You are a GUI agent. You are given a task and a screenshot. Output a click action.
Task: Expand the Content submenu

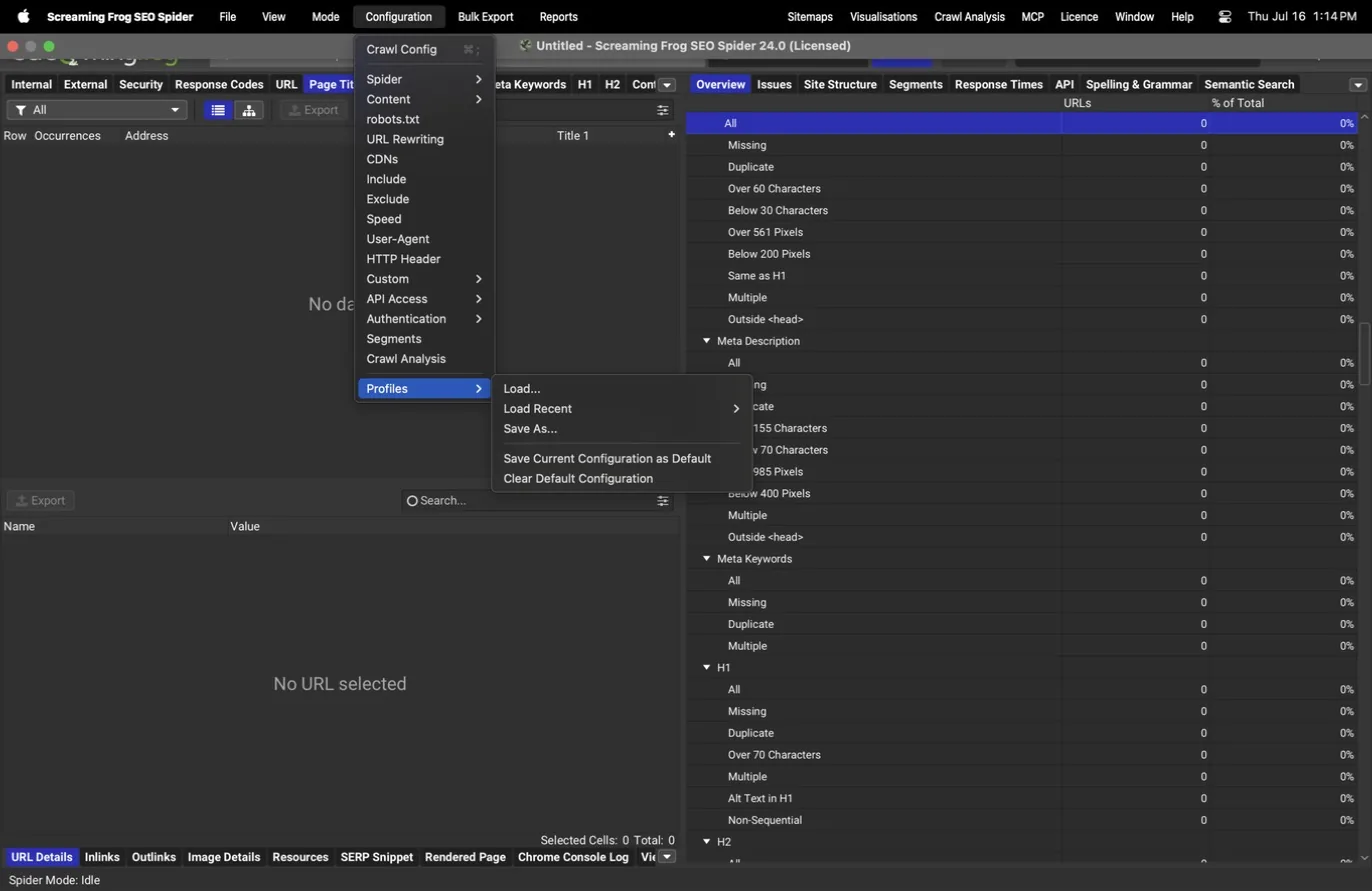click(x=424, y=99)
